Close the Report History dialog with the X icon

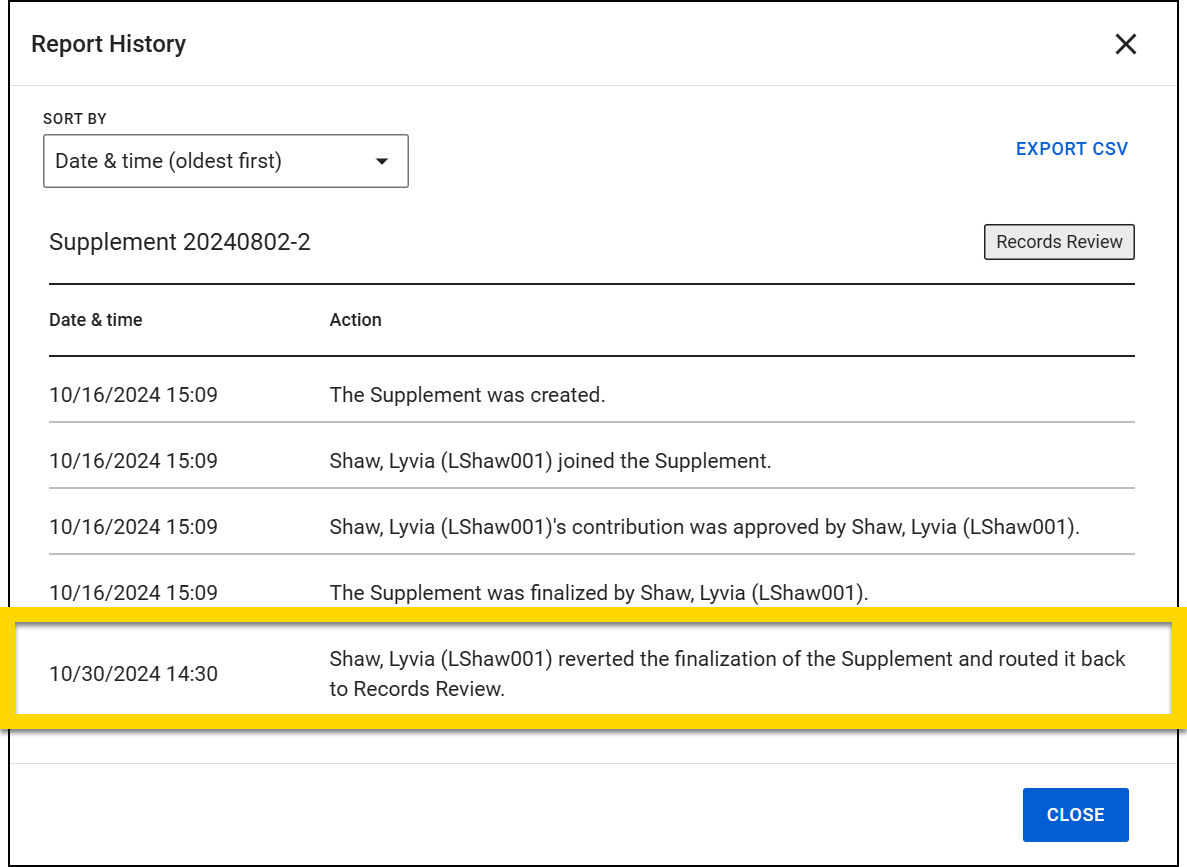click(1126, 44)
